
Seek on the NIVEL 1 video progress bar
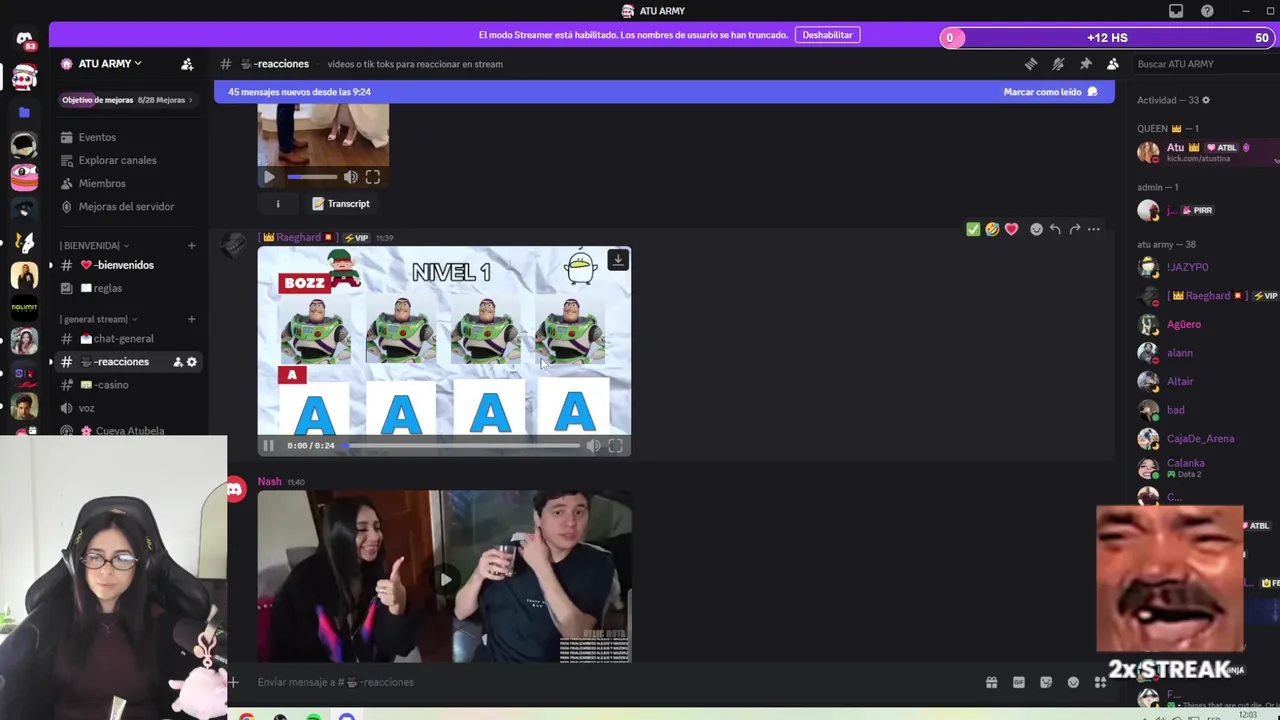coord(462,445)
